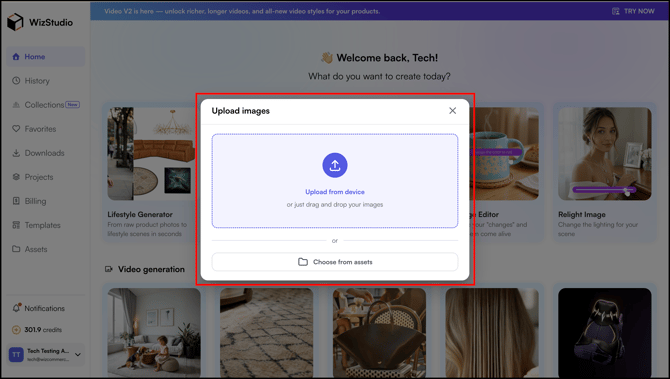The image size is (670, 379).
Task: Click the Home house icon
Action: pos(16,56)
